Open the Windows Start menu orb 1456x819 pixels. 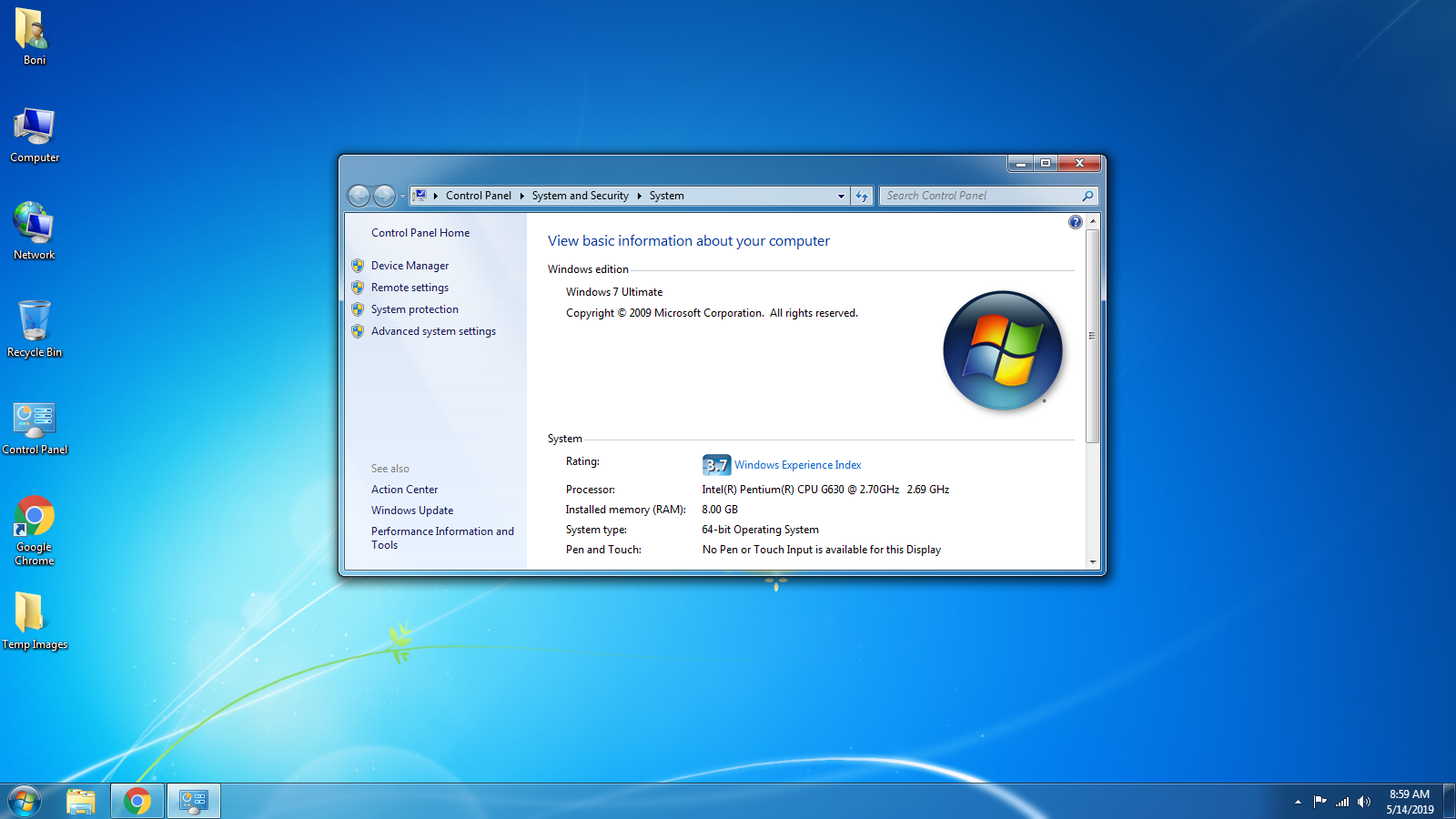(x=25, y=801)
